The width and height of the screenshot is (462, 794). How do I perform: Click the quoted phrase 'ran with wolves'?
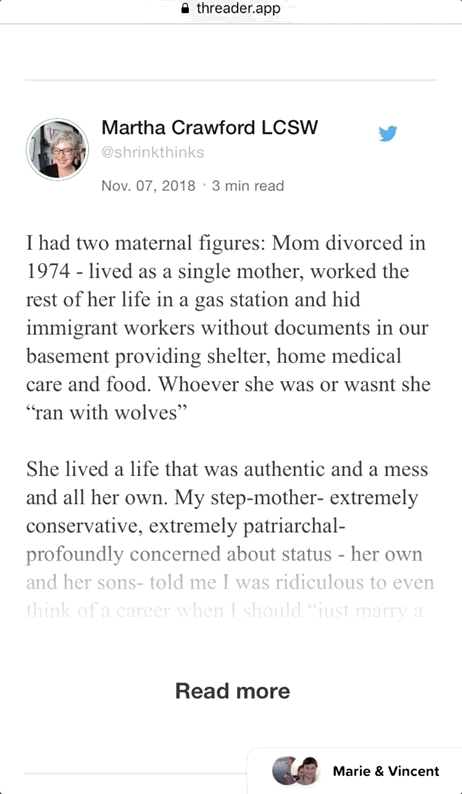(x=107, y=412)
